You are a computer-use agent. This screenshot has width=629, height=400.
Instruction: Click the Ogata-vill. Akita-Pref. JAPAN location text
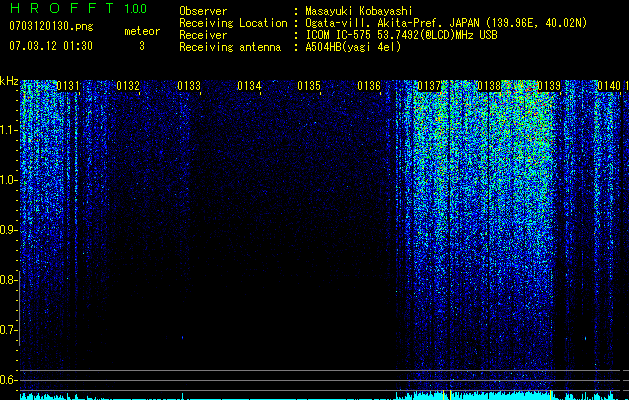coord(446,23)
